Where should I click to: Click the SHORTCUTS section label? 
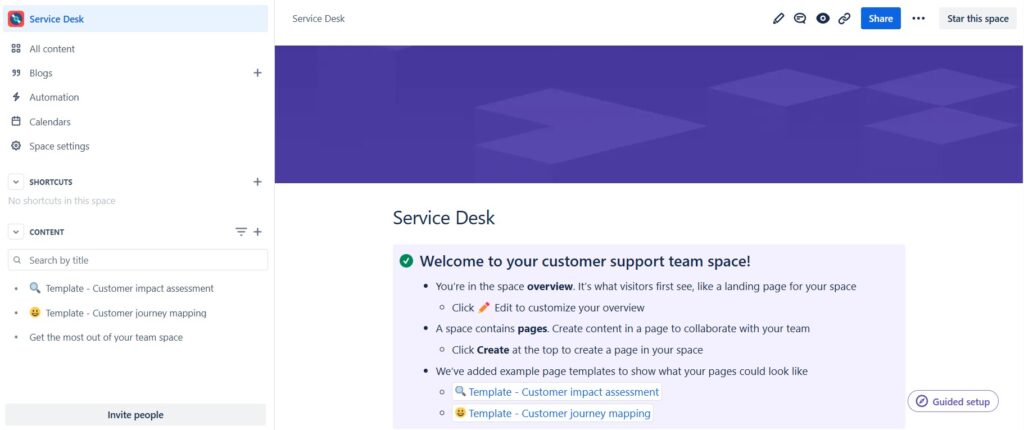[51, 182]
